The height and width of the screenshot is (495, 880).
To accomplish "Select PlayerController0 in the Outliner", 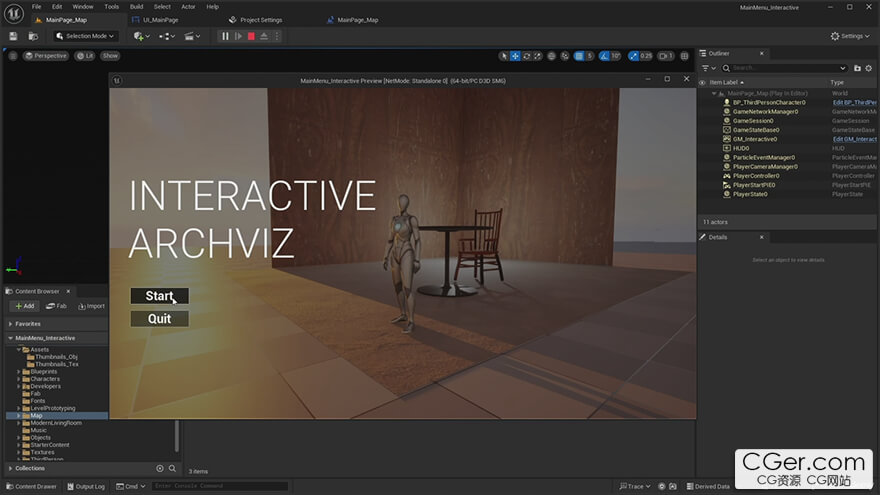I will (756, 176).
